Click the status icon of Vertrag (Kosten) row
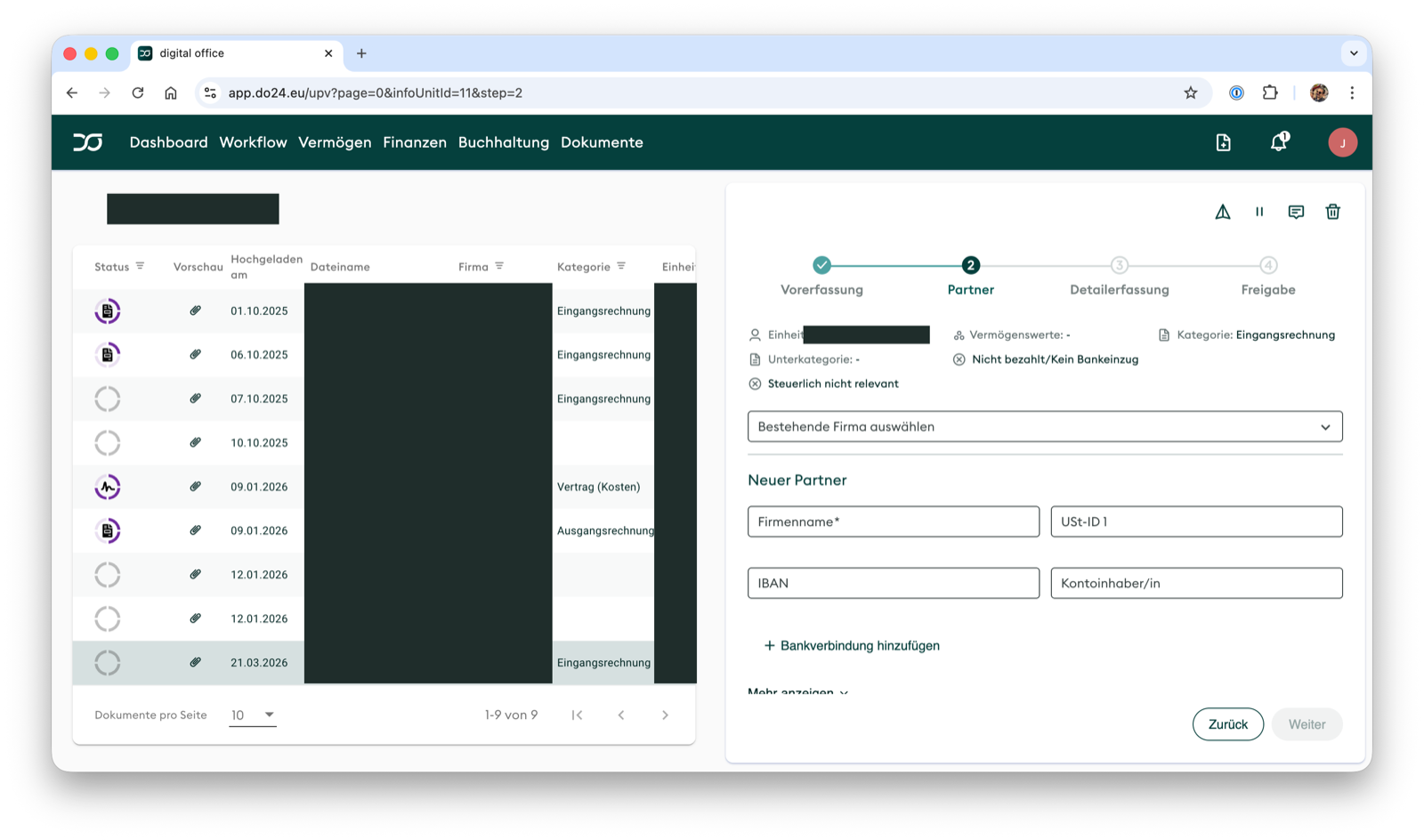The width and height of the screenshot is (1424, 840). (x=108, y=487)
